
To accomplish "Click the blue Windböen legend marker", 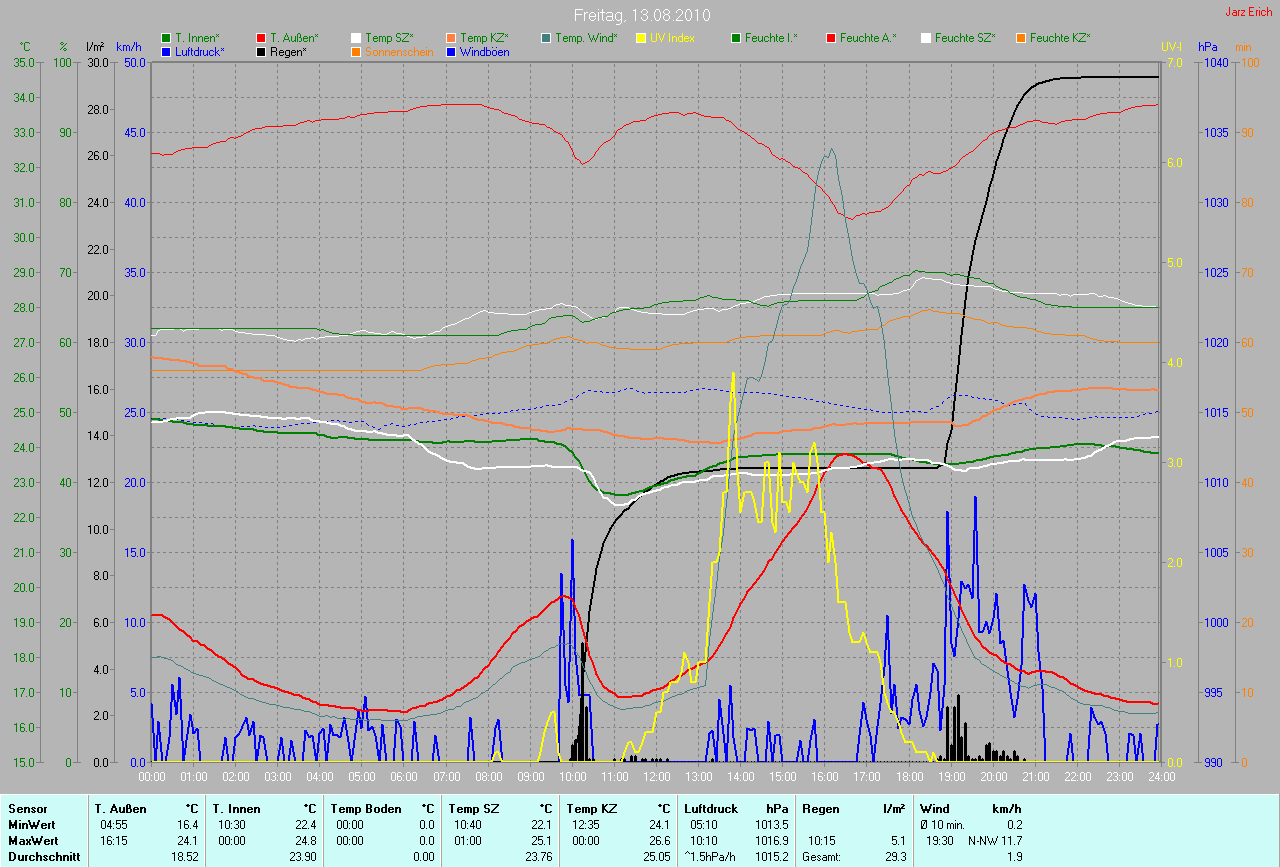I will click(451, 51).
